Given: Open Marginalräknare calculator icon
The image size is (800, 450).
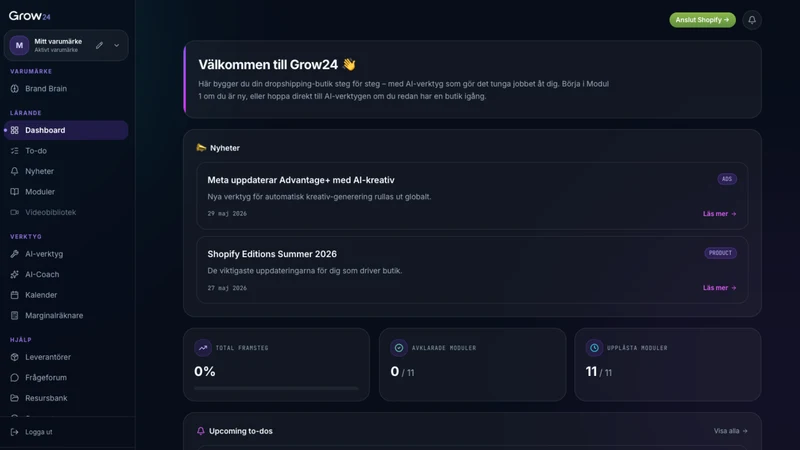Looking at the screenshot, I should click(x=14, y=315).
